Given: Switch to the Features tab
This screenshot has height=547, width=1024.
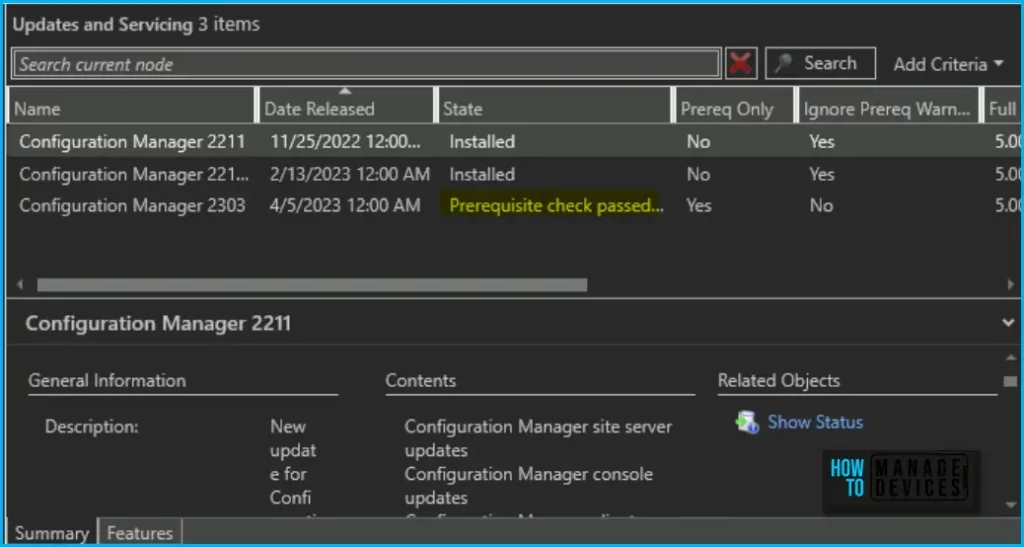Looking at the screenshot, I should tap(140, 533).
